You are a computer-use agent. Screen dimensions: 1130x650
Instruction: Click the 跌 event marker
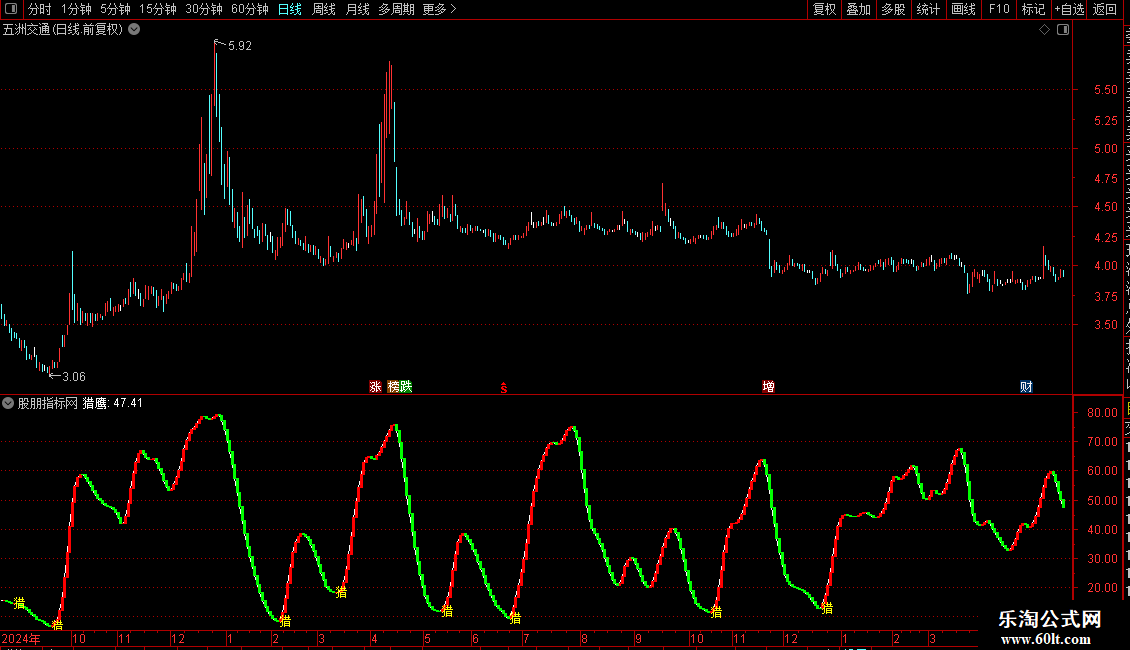[406, 387]
